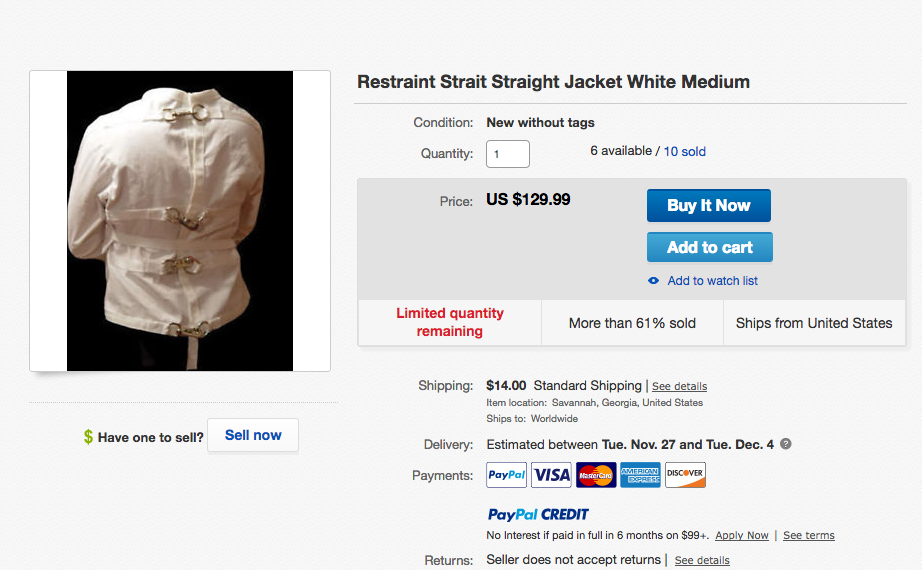Click the green dollar sign icon

88,437
